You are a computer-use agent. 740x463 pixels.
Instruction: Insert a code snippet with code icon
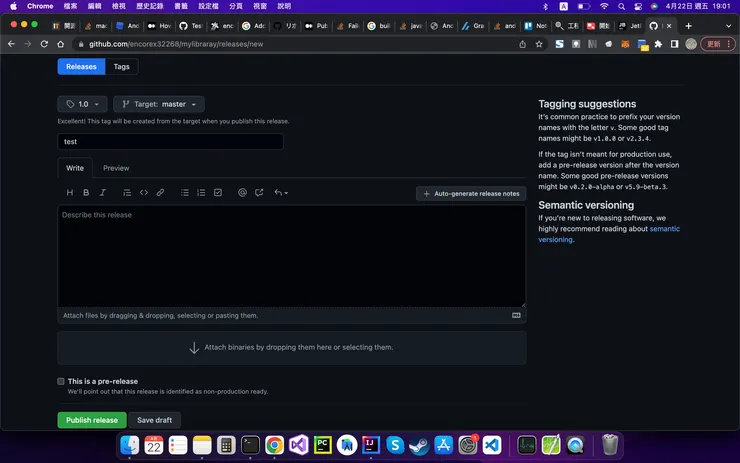tap(143, 192)
